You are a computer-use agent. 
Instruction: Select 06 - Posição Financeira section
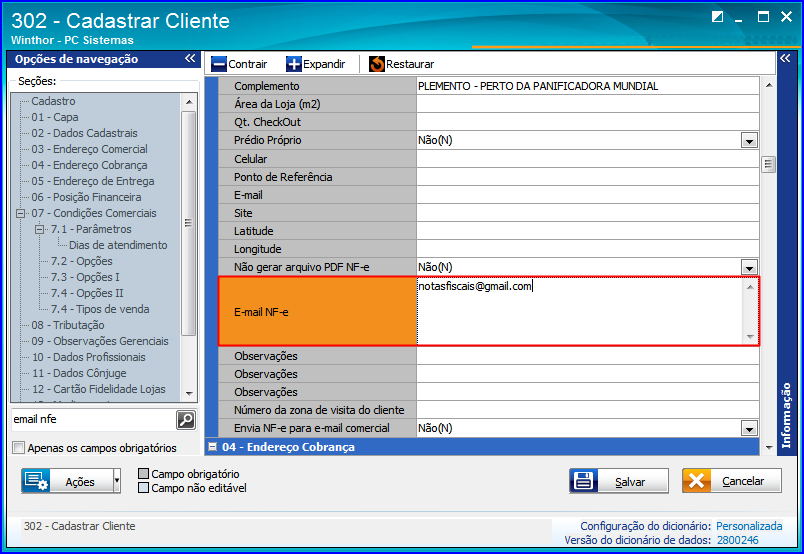pos(86,197)
